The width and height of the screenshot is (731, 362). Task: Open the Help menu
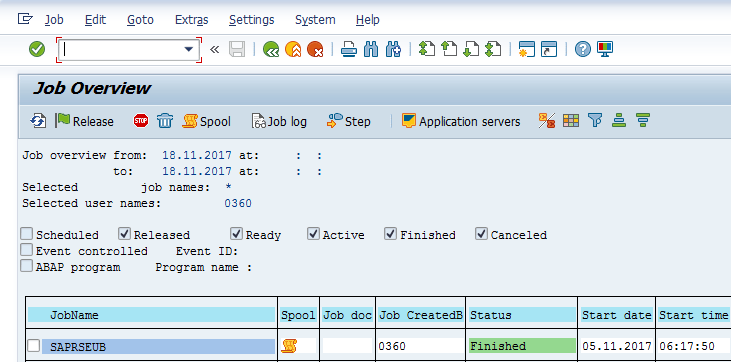point(367,20)
